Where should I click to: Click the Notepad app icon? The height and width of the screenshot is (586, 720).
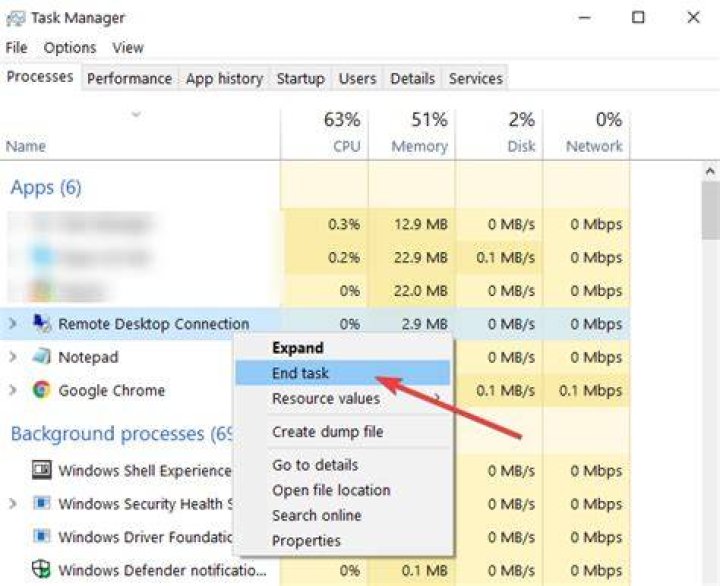42,357
